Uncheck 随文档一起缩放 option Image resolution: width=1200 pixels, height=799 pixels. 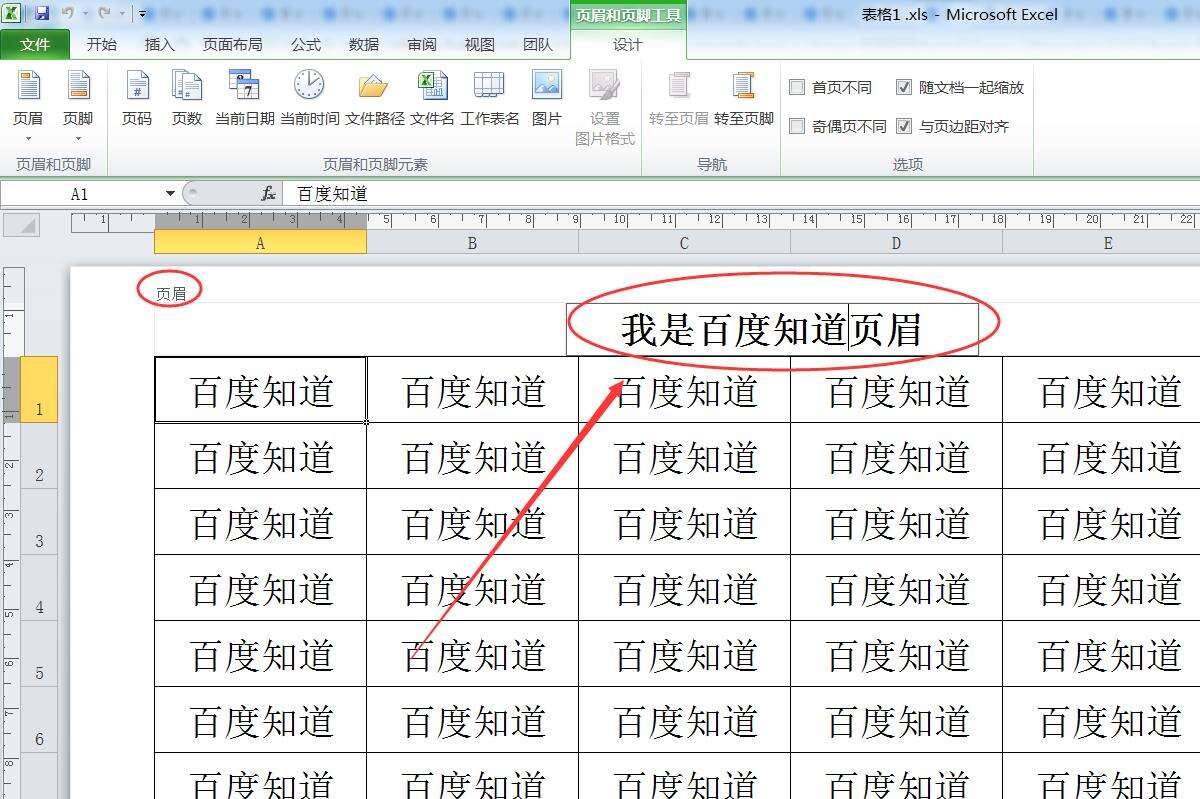point(904,87)
